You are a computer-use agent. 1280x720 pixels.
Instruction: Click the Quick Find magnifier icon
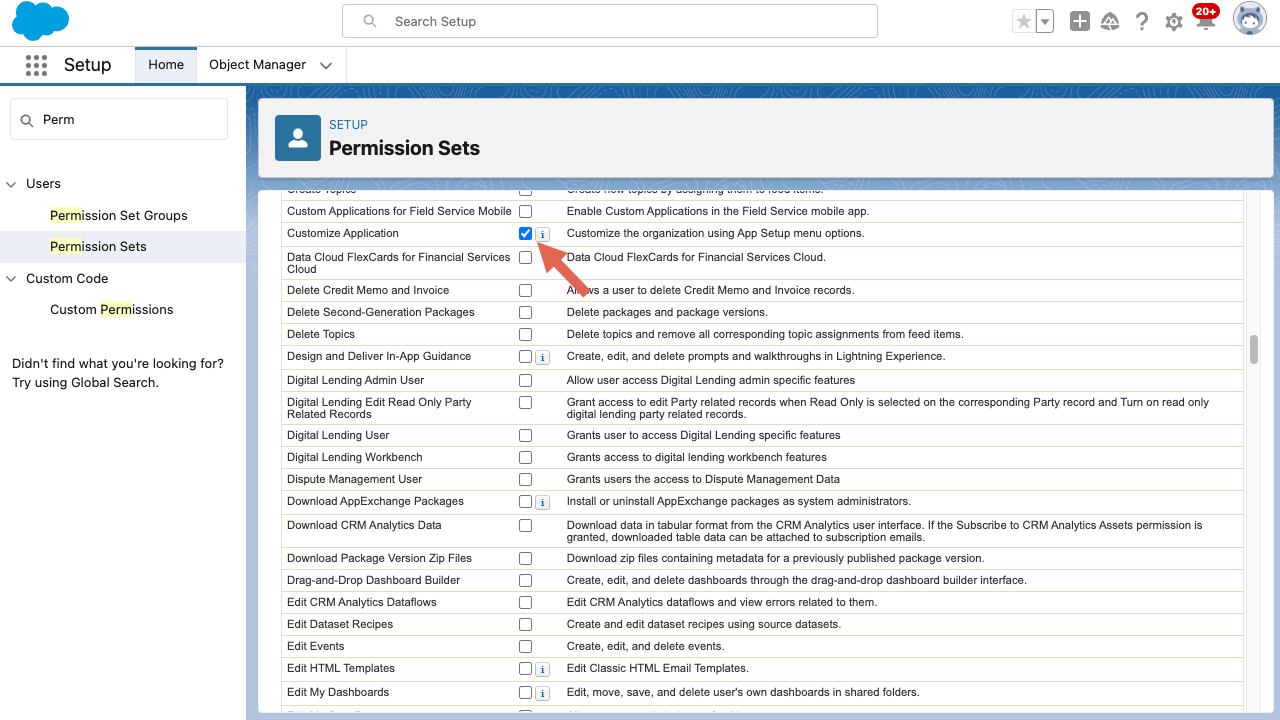click(x=27, y=120)
